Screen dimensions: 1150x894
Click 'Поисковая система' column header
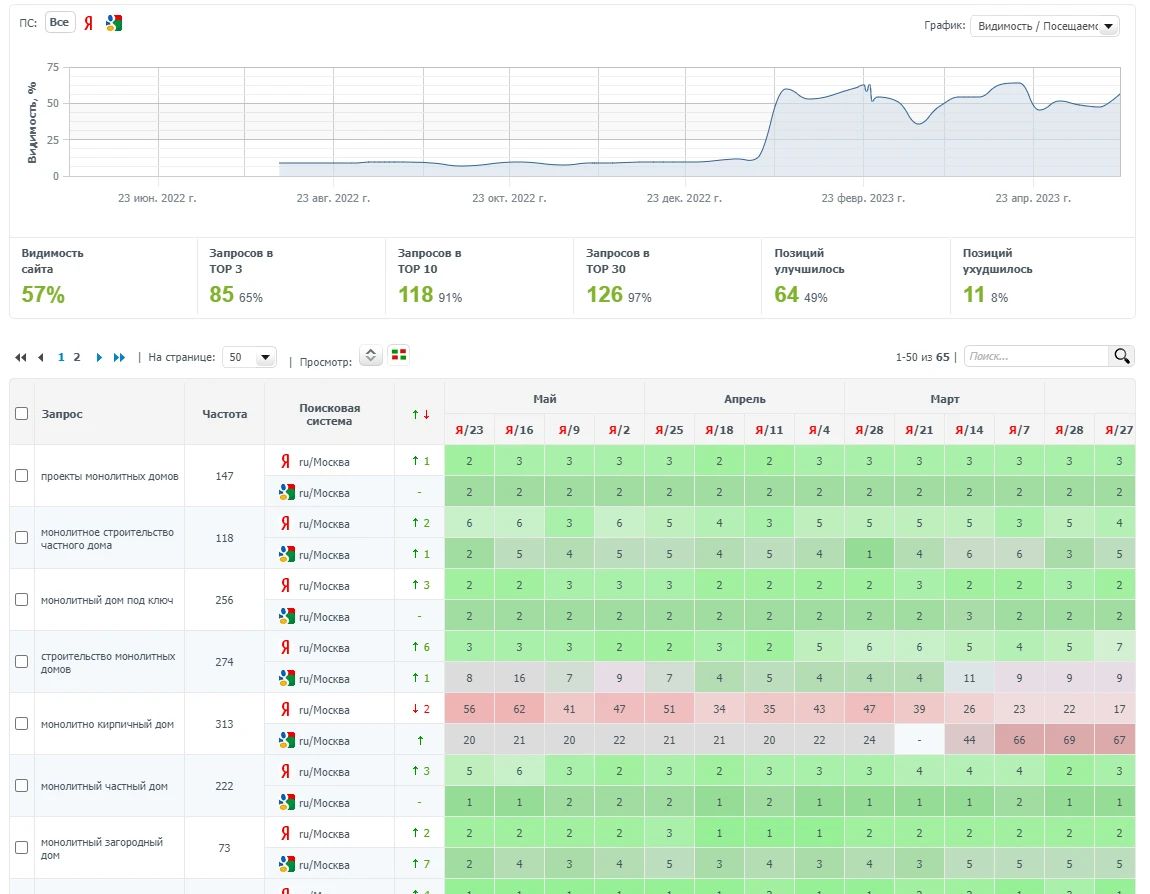pos(329,414)
